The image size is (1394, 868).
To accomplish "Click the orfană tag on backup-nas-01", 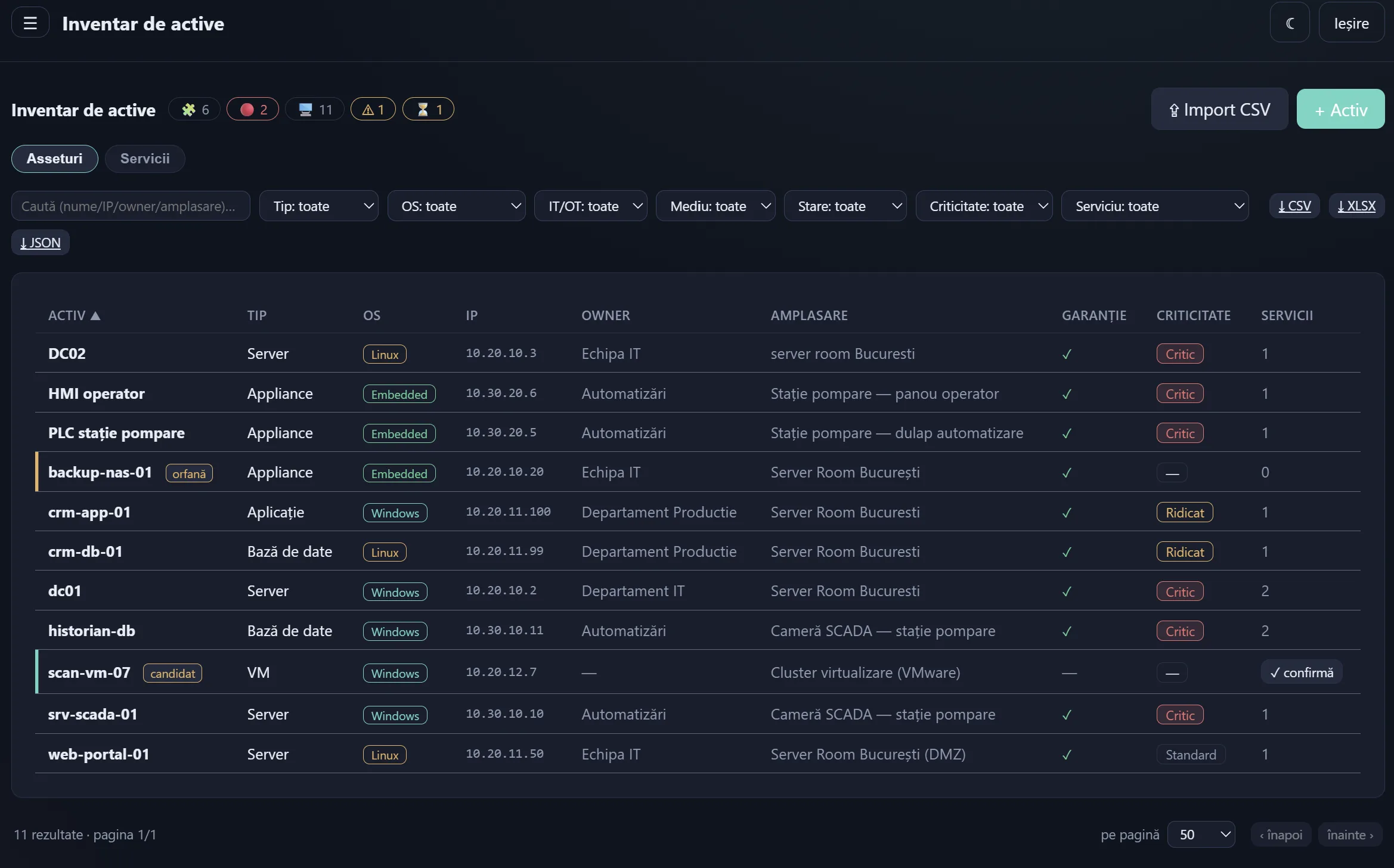I will tap(189, 473).
